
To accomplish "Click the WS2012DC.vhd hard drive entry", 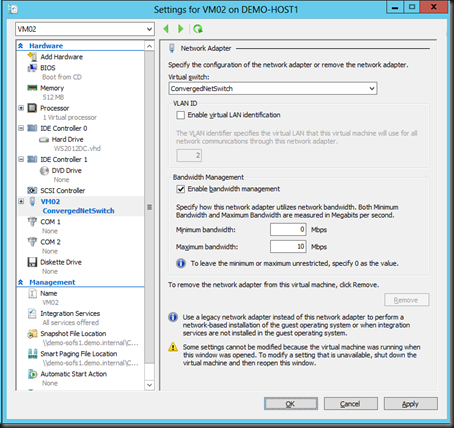I will (77, 149).
